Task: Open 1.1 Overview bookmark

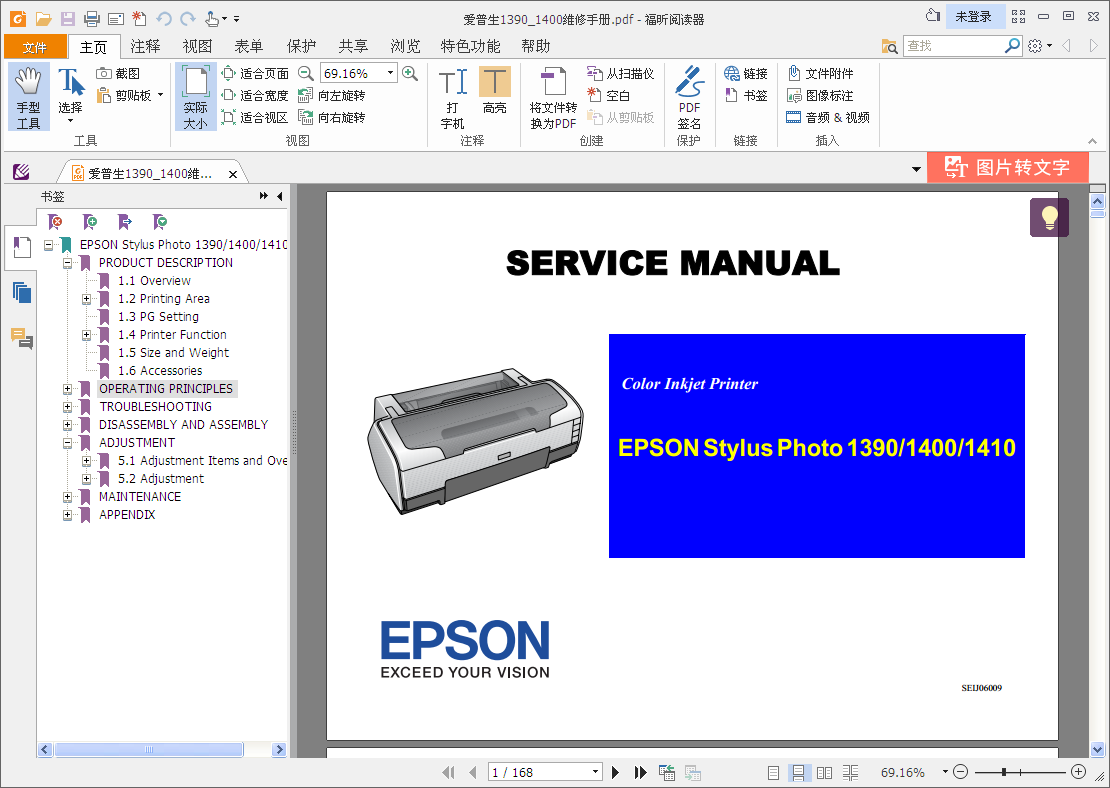Action: (x=154, y=280)
